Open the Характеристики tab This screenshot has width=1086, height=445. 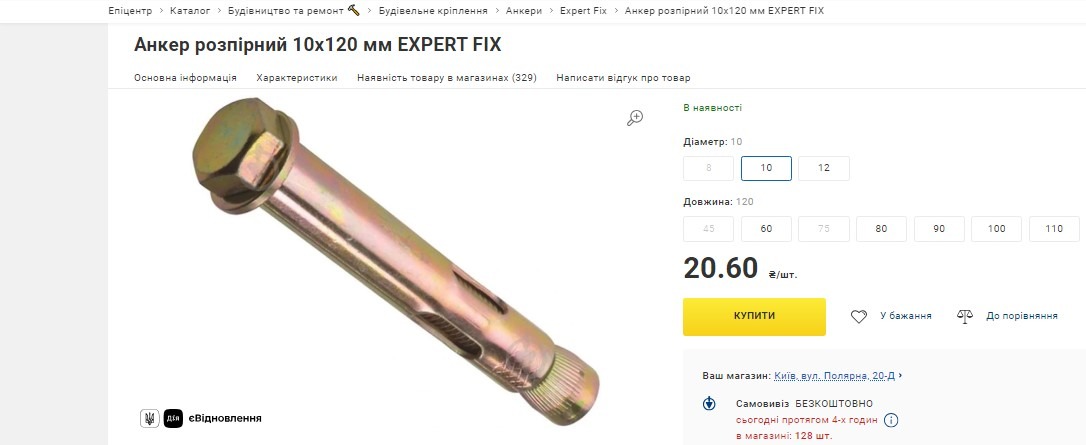tap(296, 78)
